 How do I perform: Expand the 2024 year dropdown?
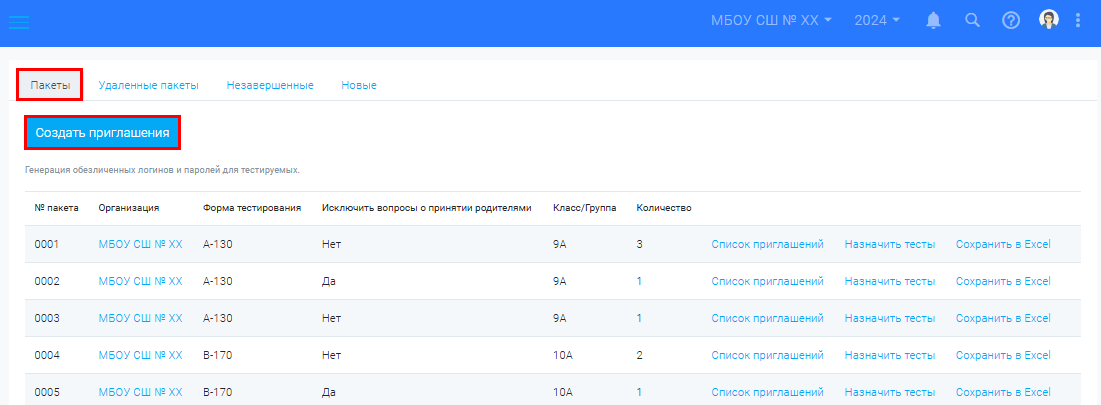[x=877, y=20]
